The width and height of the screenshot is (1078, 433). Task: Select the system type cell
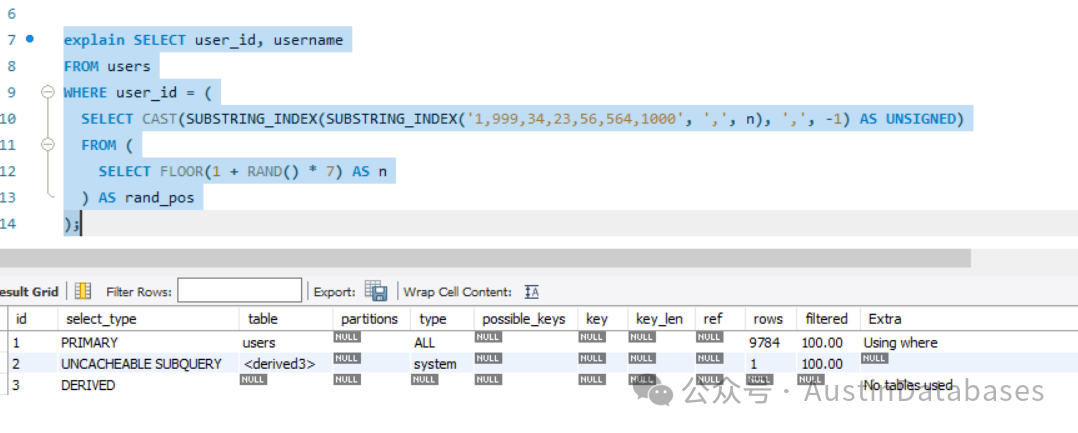pos(434,364)
